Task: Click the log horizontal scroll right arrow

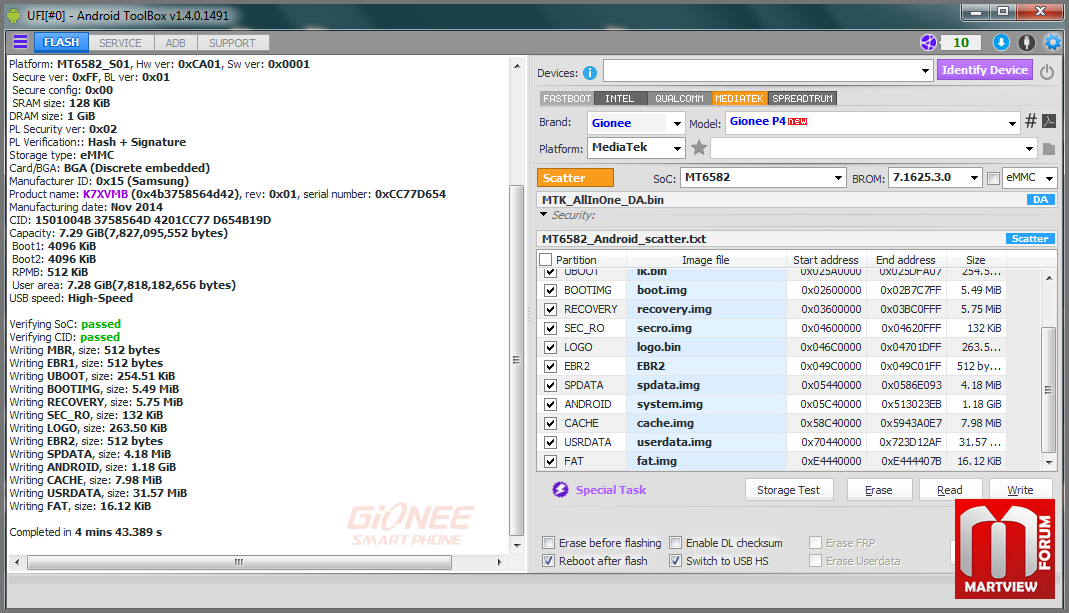Action: [500, 563]
